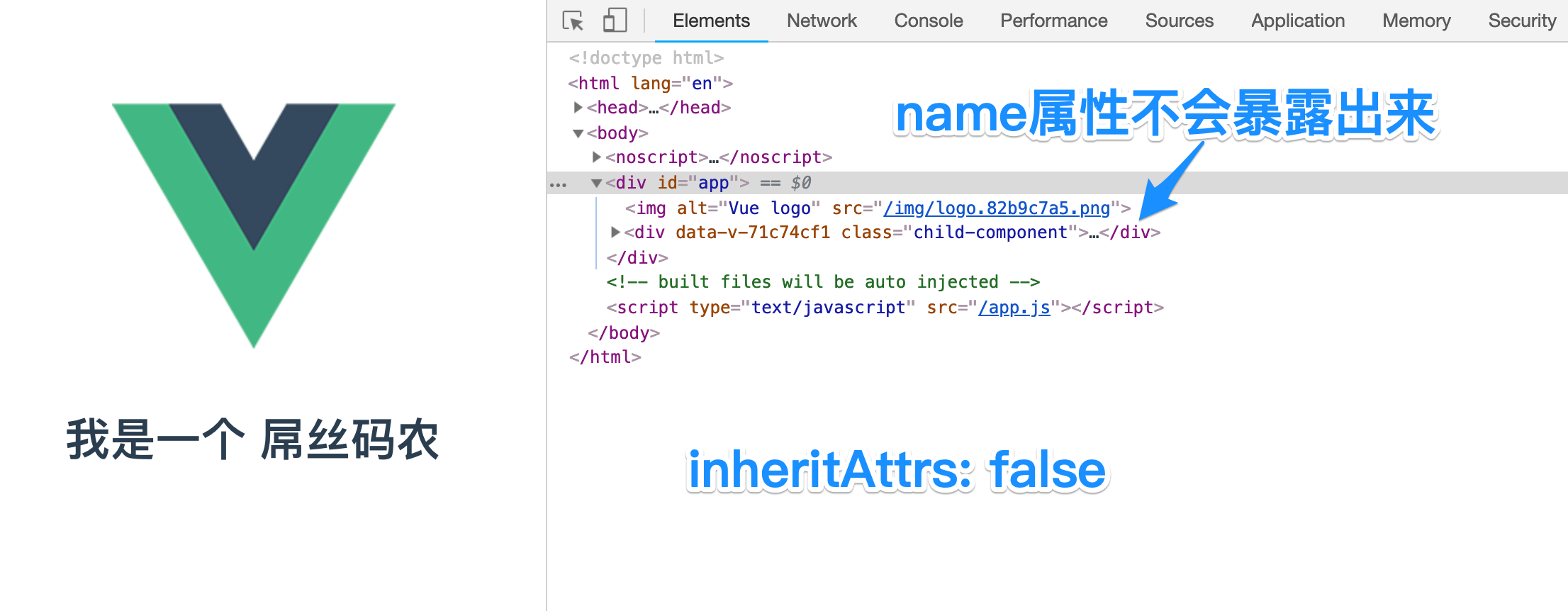Select the closing </div> tag of app
Viewport: 1568px width, 611px height.
click(x=637, y=257)
